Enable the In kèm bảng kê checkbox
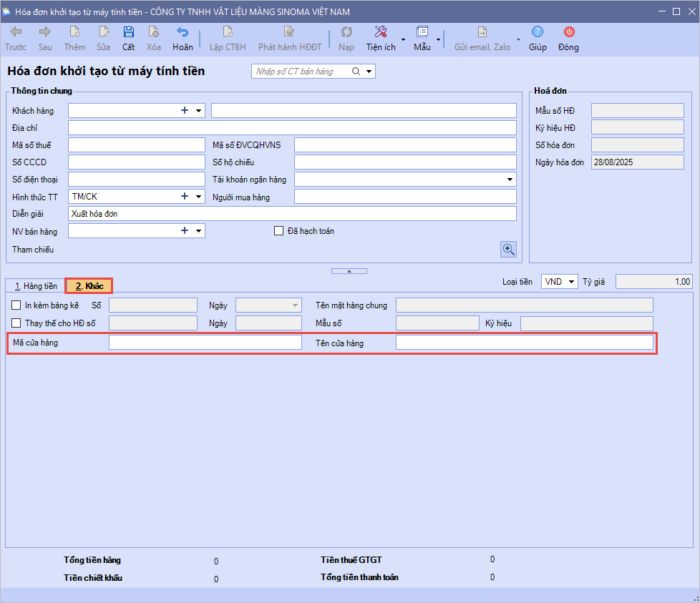This screenshot has width=700, height=603. (x=16, y=305)
